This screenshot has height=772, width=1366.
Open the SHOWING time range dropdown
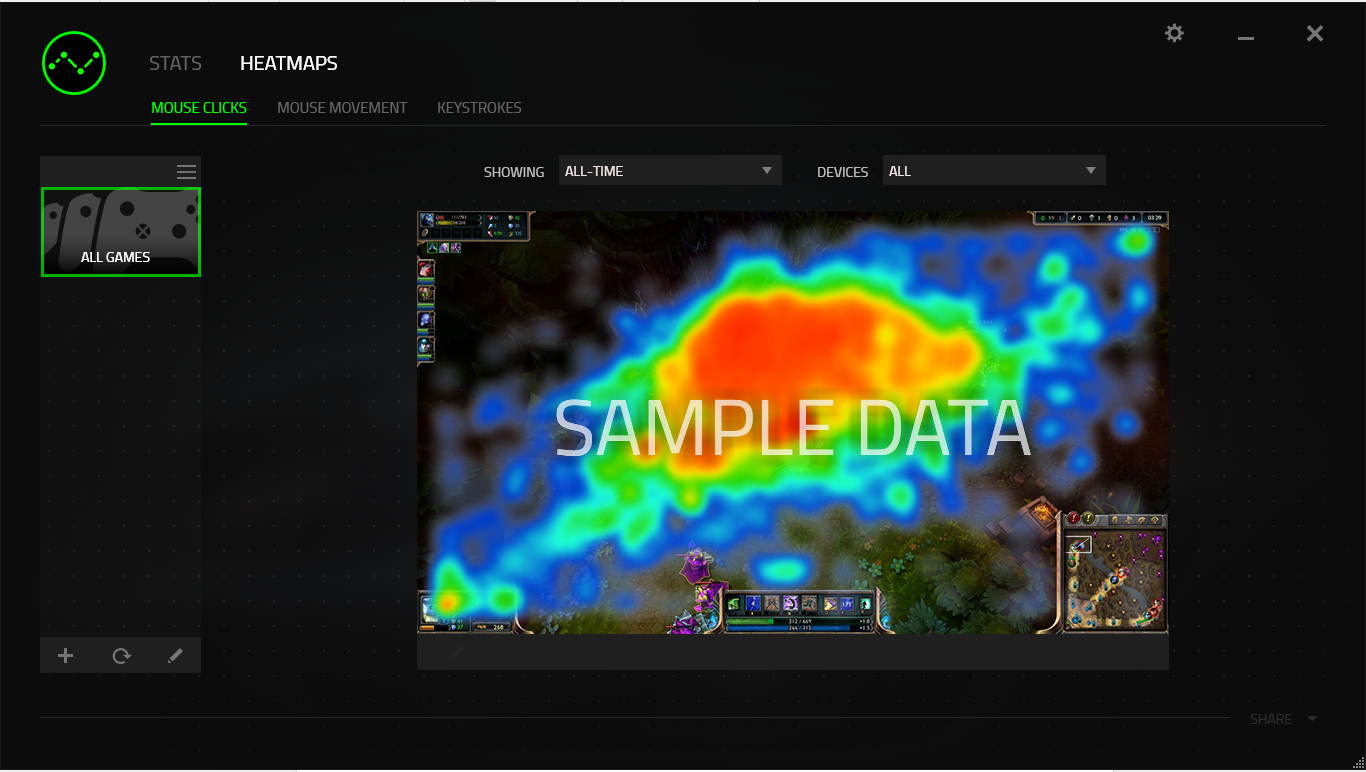pos(670,171)
